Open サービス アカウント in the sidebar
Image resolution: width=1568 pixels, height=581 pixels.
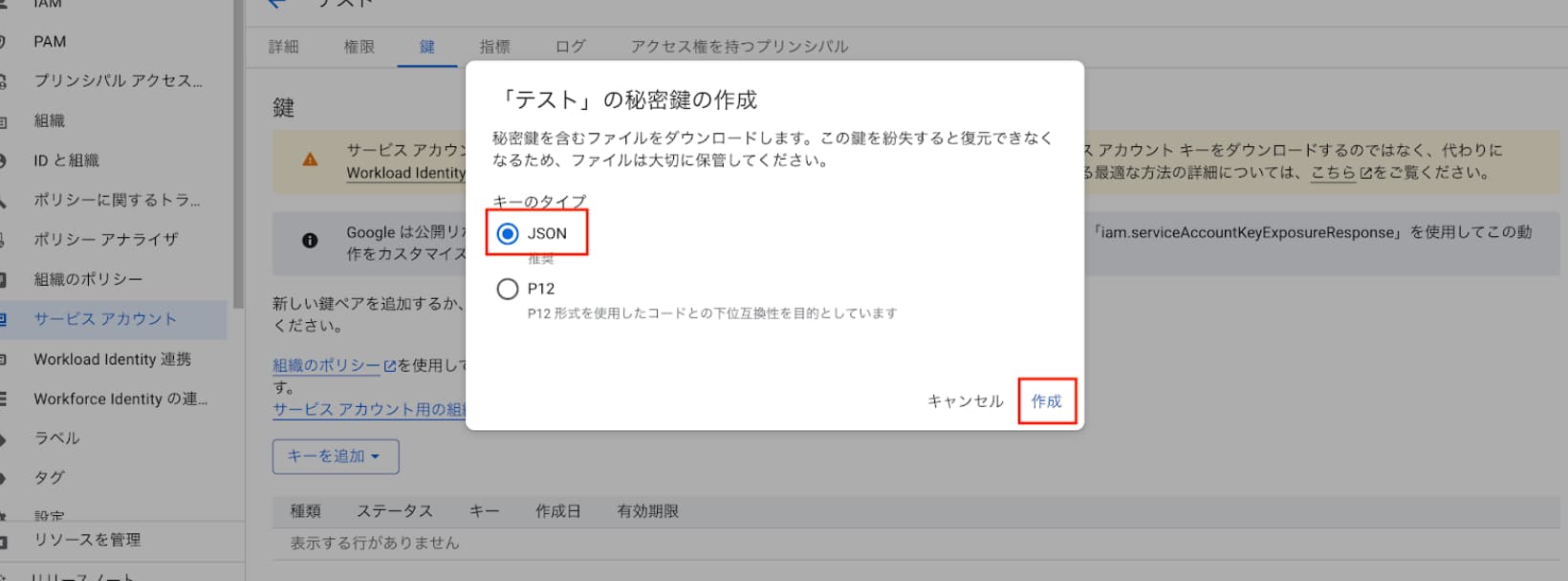(x=105, y=319)
